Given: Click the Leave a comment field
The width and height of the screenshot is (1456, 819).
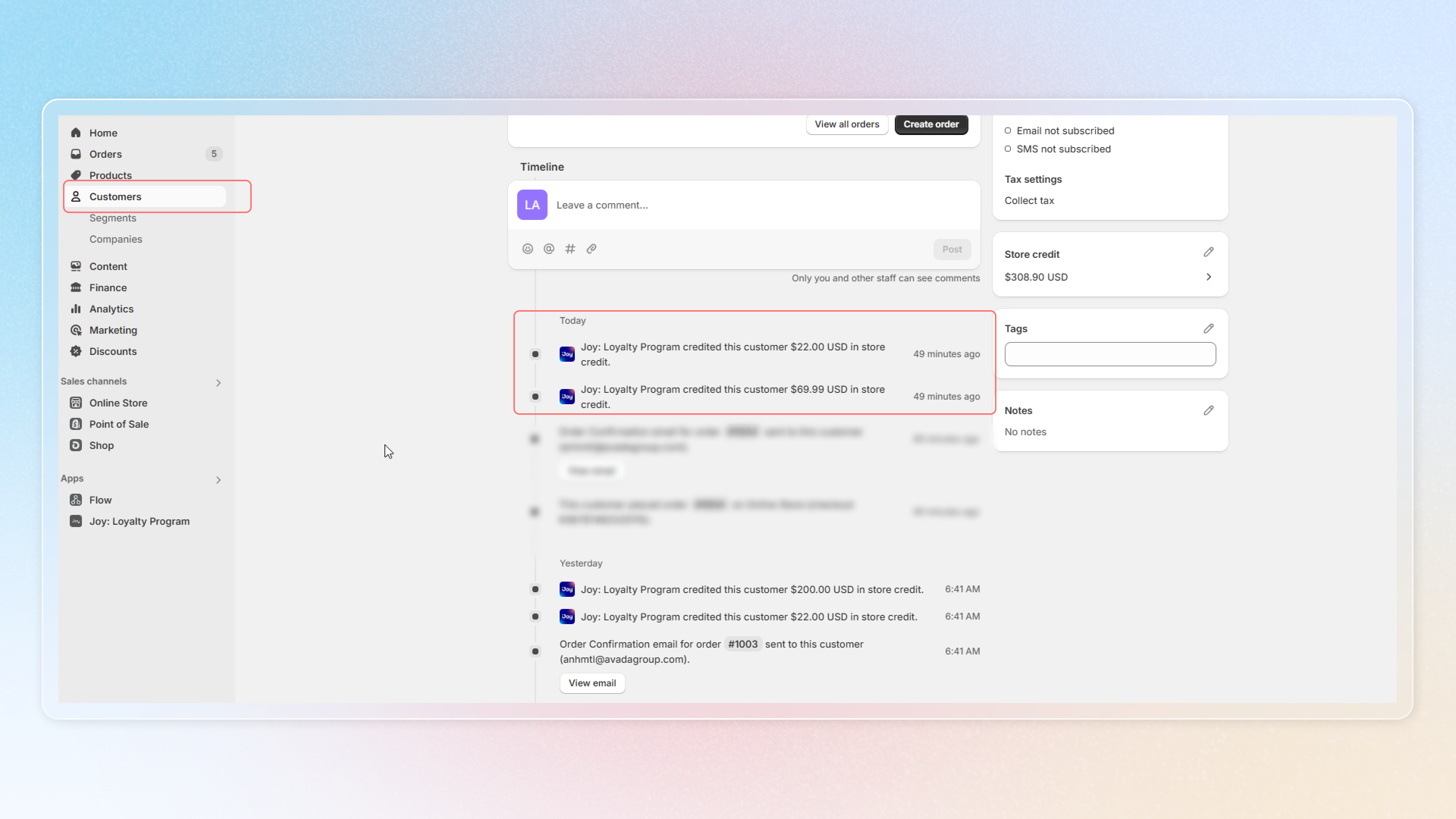Looking at the screenshot, I should tap(758, 205).
